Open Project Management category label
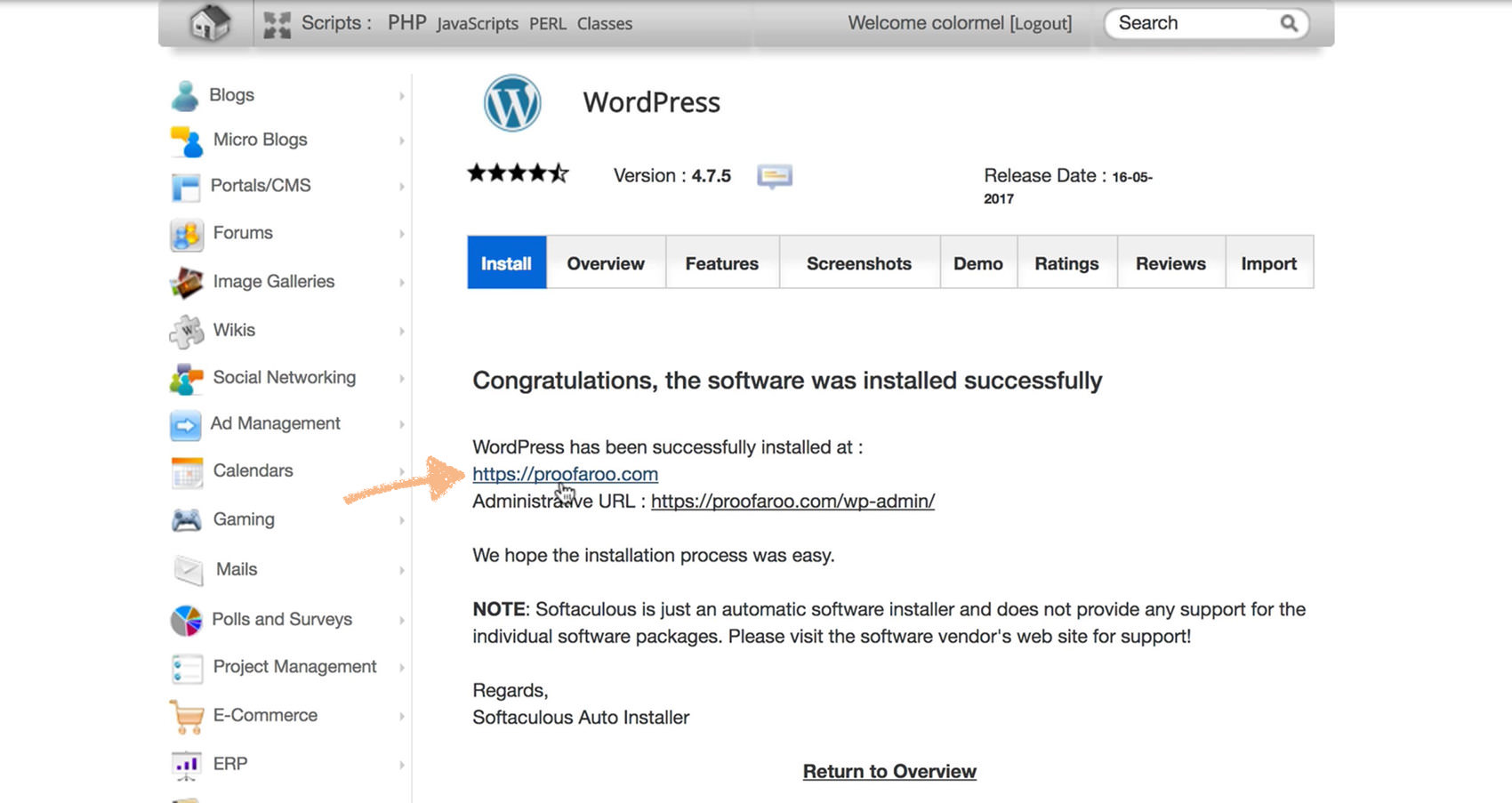Image resolution: width=1512 pixels, height=803 pixels. (x=294, y=666)
